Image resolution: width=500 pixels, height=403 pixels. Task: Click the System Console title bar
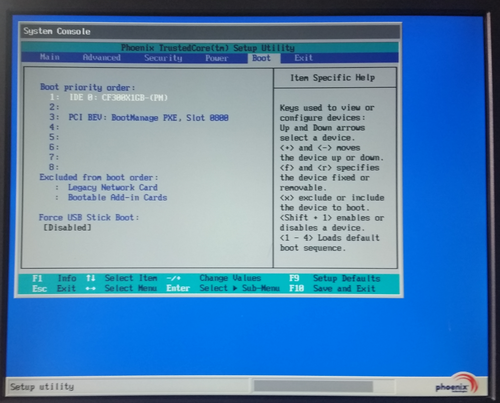pos(211,31)
